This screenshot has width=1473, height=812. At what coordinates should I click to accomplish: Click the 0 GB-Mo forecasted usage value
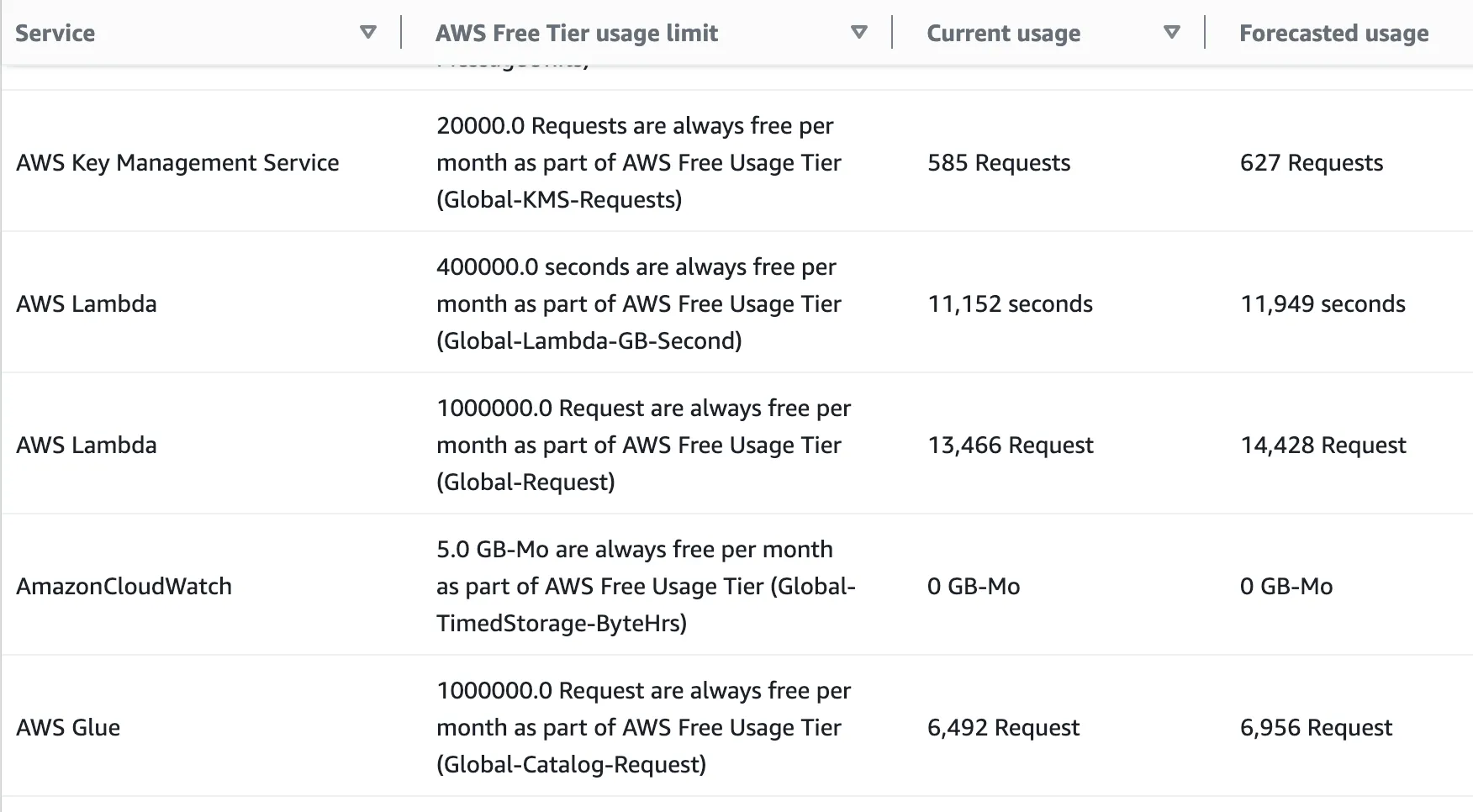[x=1286, y=587]
